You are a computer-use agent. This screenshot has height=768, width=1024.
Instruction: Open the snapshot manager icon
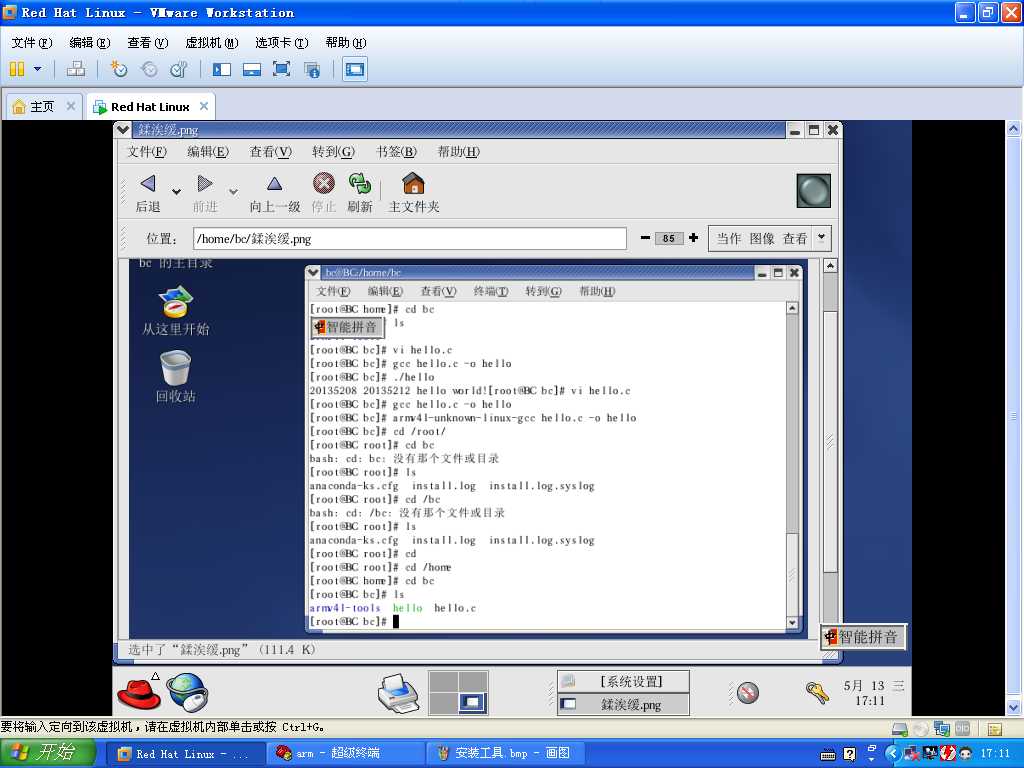pyautogui.click(x=178, y=69)
